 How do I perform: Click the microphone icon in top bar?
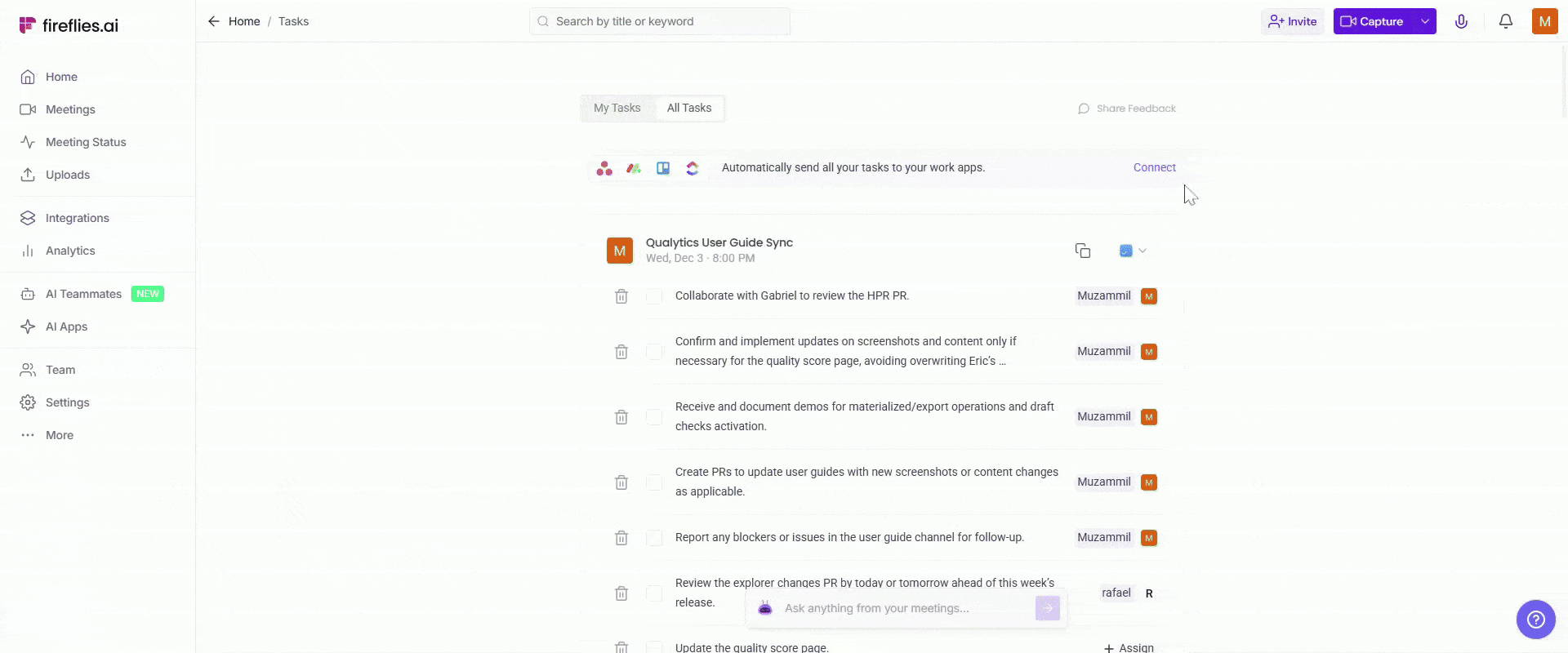(x=1461, y=22)
